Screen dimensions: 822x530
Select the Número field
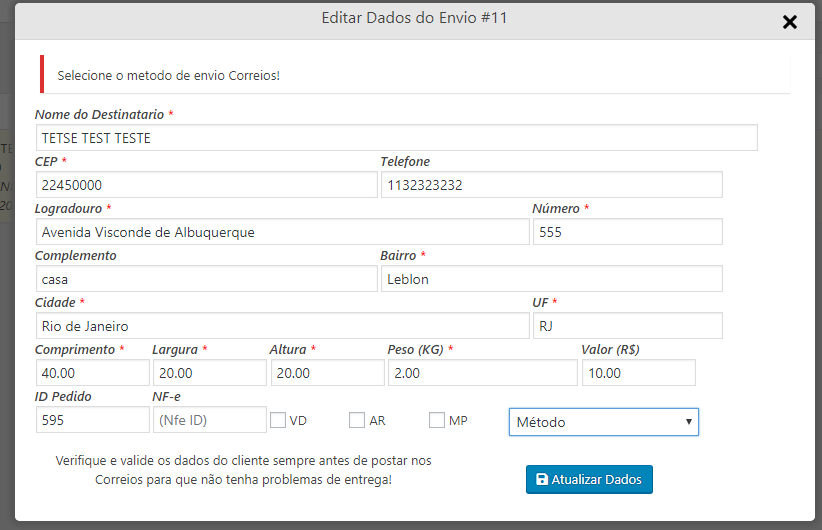627,232
